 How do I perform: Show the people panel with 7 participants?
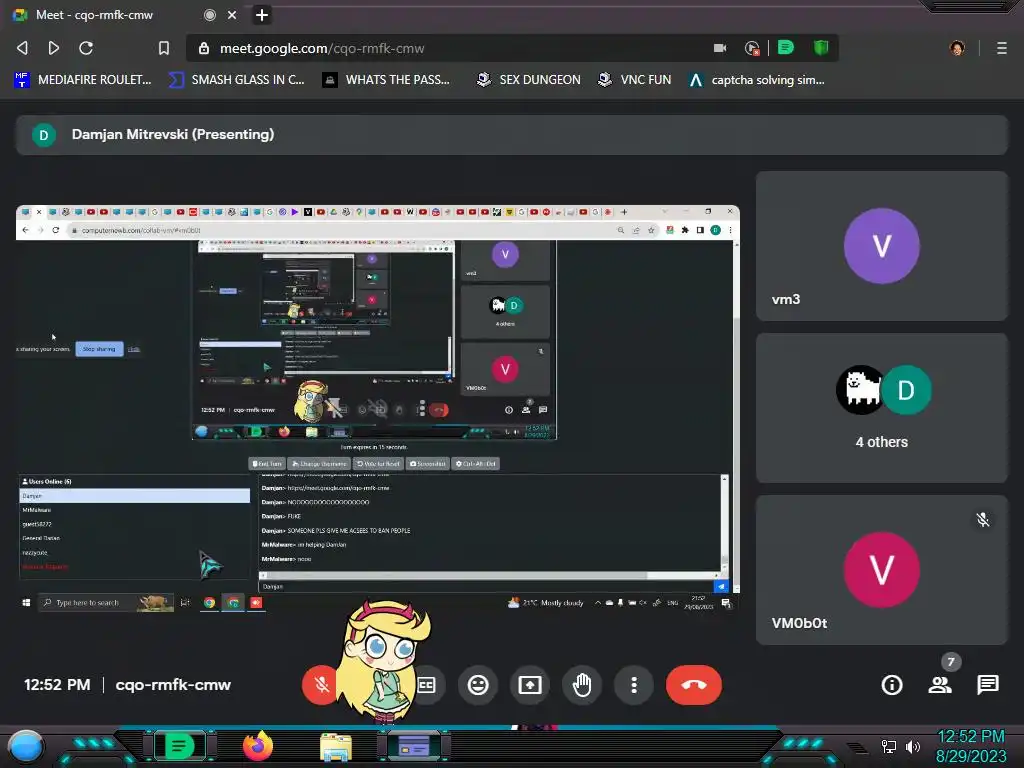click(x=940, y=684)
